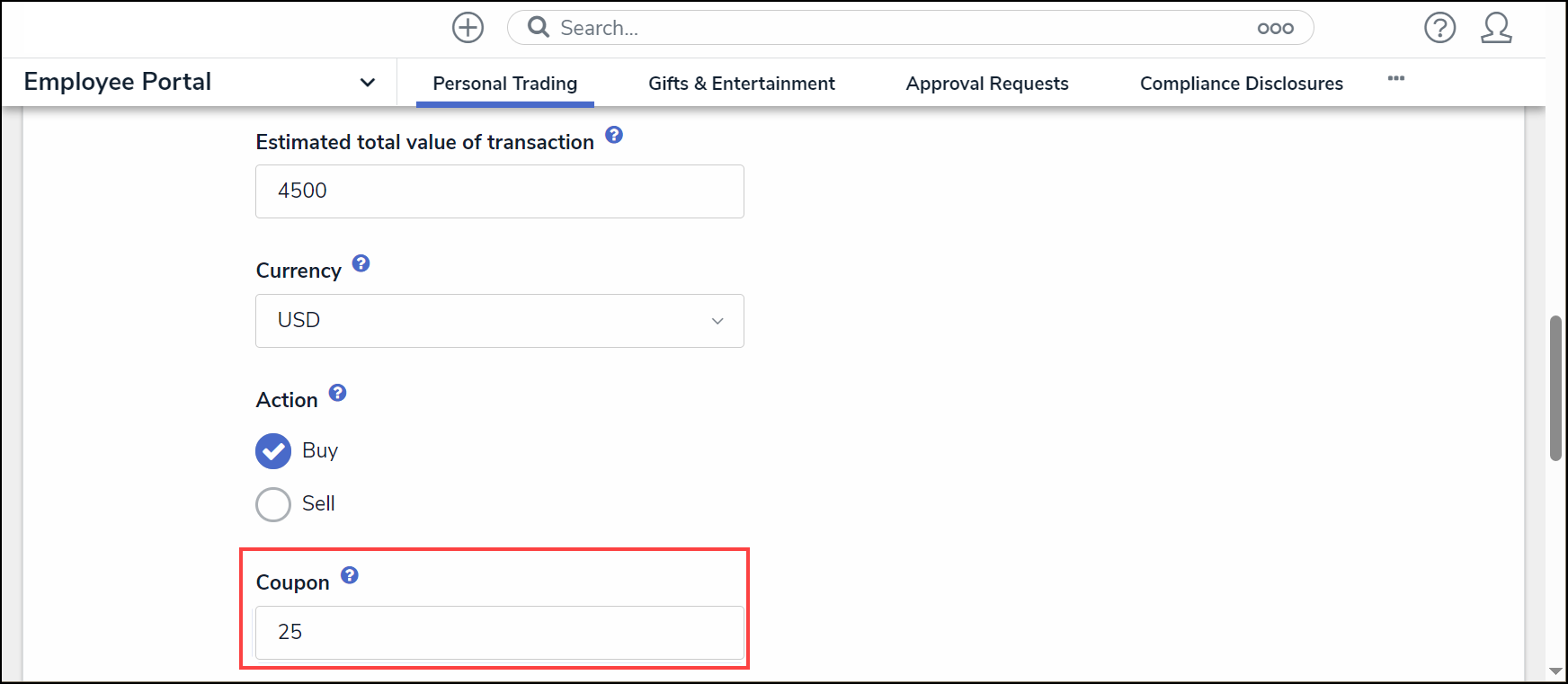Screen dimensions: 1568x684
Task: Expand the overflow menu after Compliance Disclosures
Action: click(x=1395, y=79)
